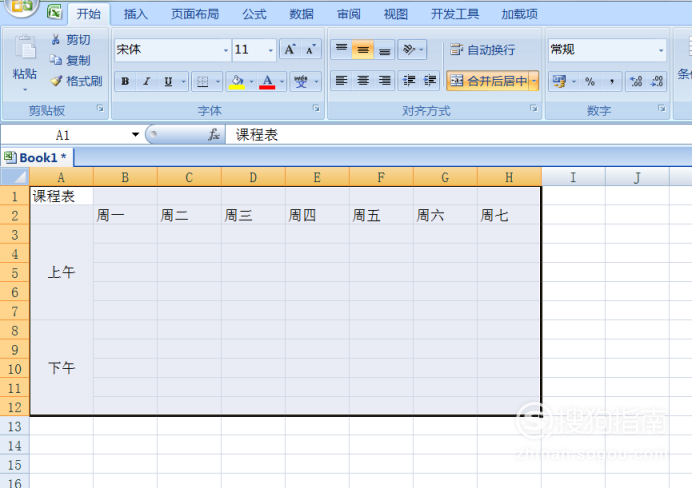
Task: Select row 13 header
Action: (15, 426)
